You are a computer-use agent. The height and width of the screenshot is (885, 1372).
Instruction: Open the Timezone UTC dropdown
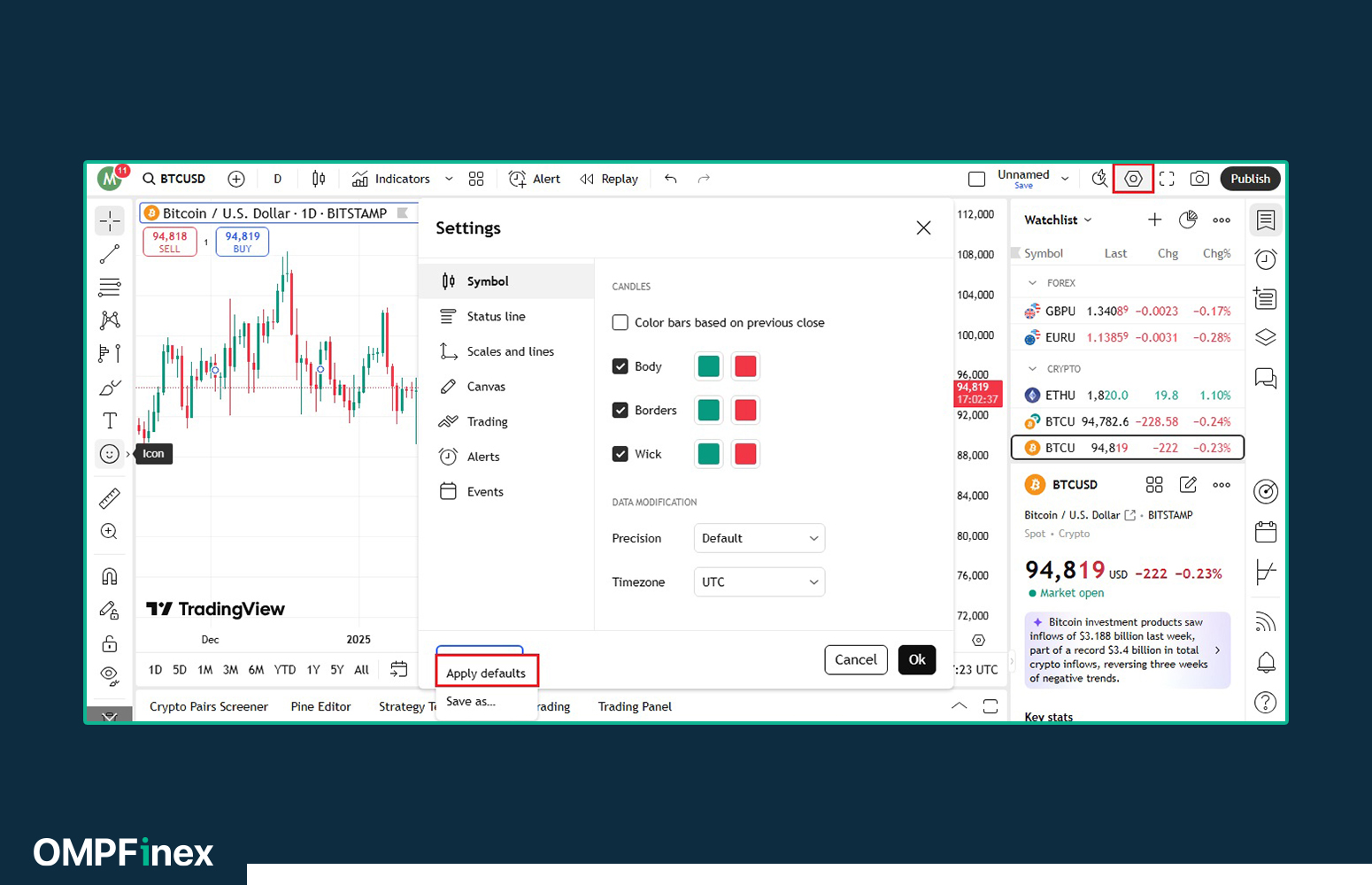(759, 582)
